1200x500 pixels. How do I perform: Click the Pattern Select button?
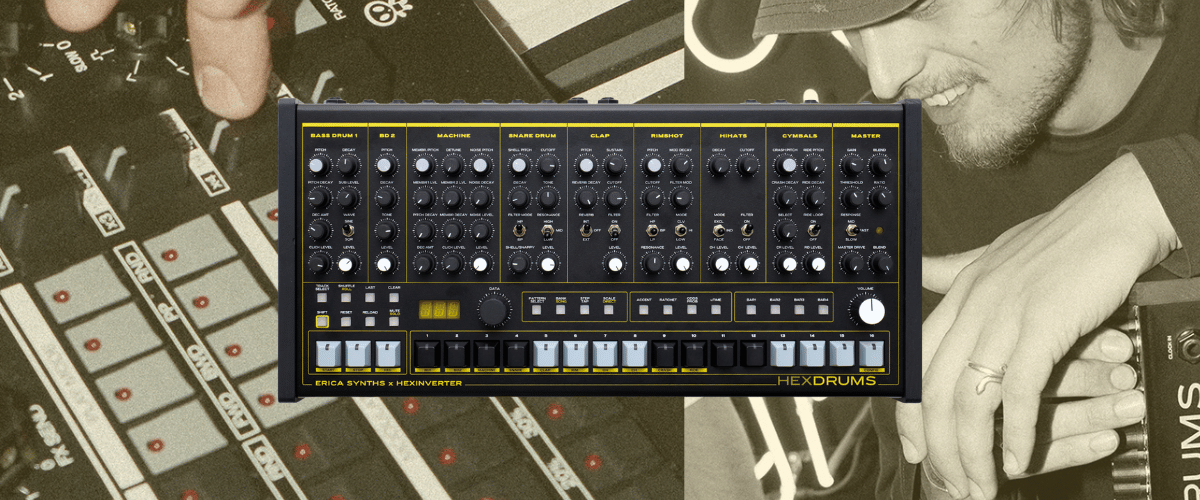537,310
